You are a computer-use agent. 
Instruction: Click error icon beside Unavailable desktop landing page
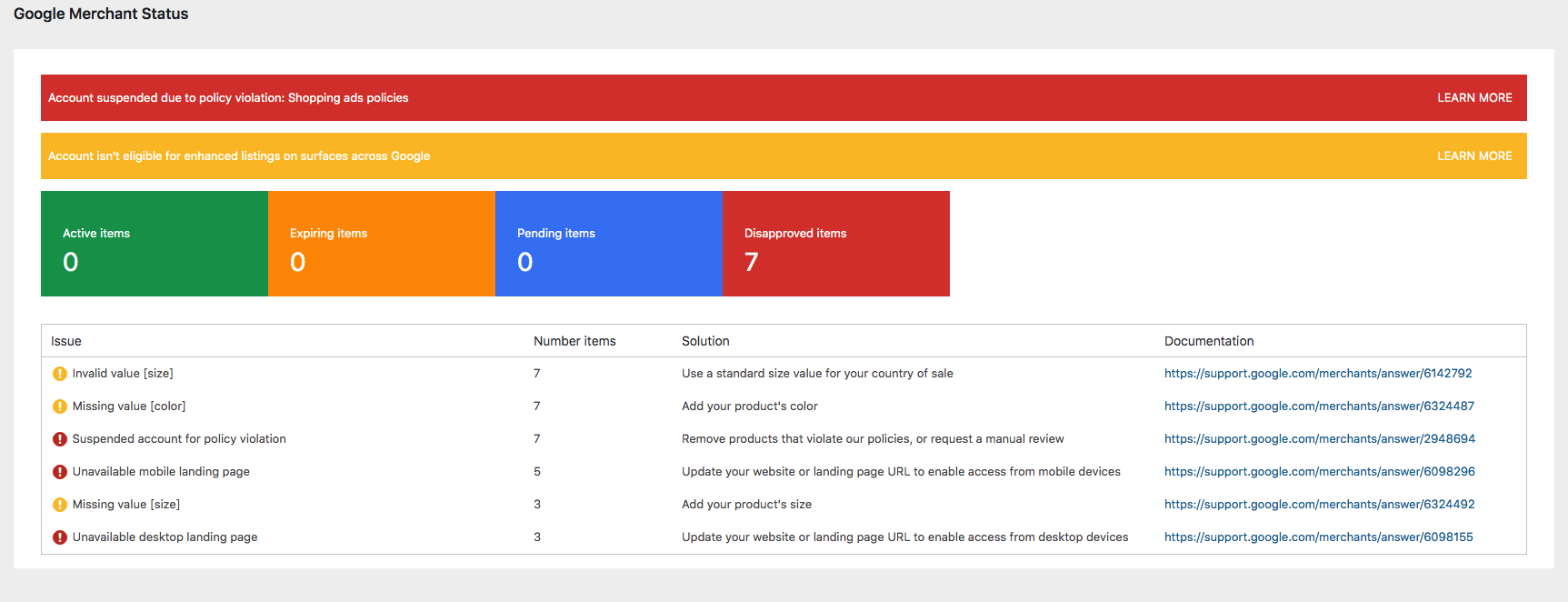[x=60, y=537]
